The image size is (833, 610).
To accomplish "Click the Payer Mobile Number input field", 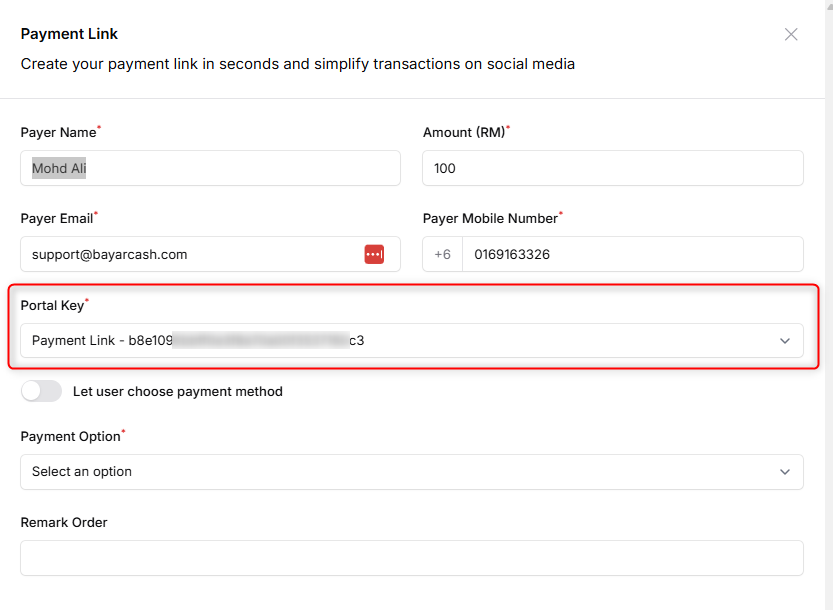I will [632, 254].
